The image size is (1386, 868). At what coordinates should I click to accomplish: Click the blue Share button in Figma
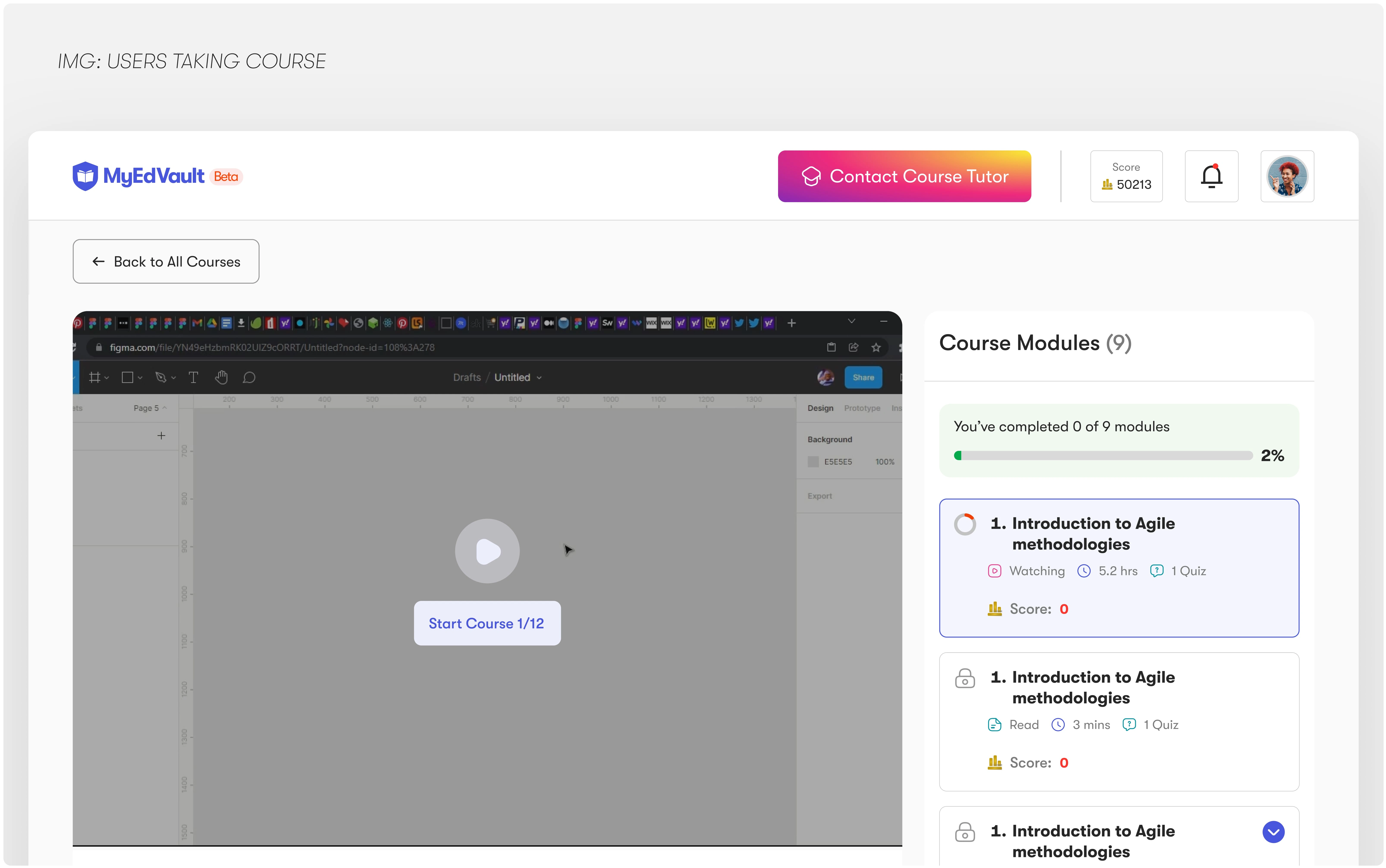click(863, 377)
